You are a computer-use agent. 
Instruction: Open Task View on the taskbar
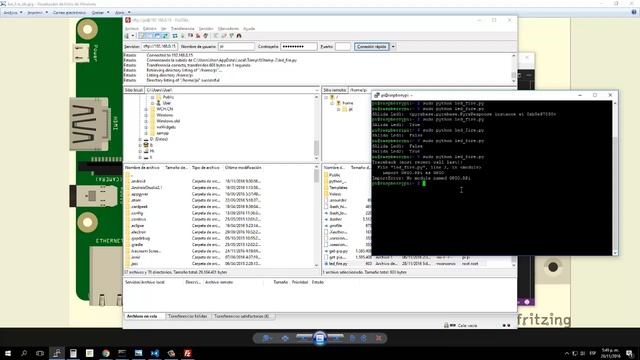pos(40,353)
